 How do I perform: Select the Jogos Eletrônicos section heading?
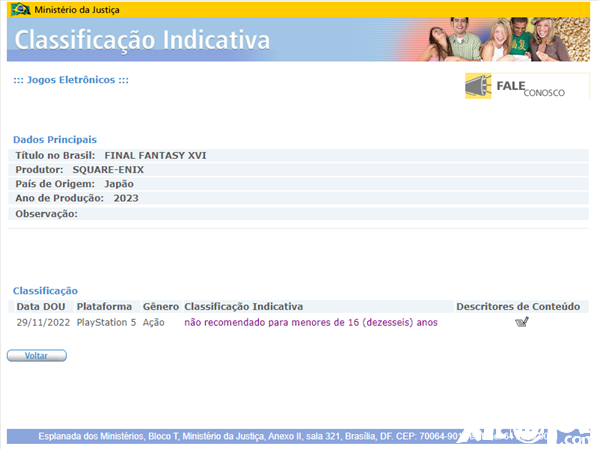tap(71, 80)
